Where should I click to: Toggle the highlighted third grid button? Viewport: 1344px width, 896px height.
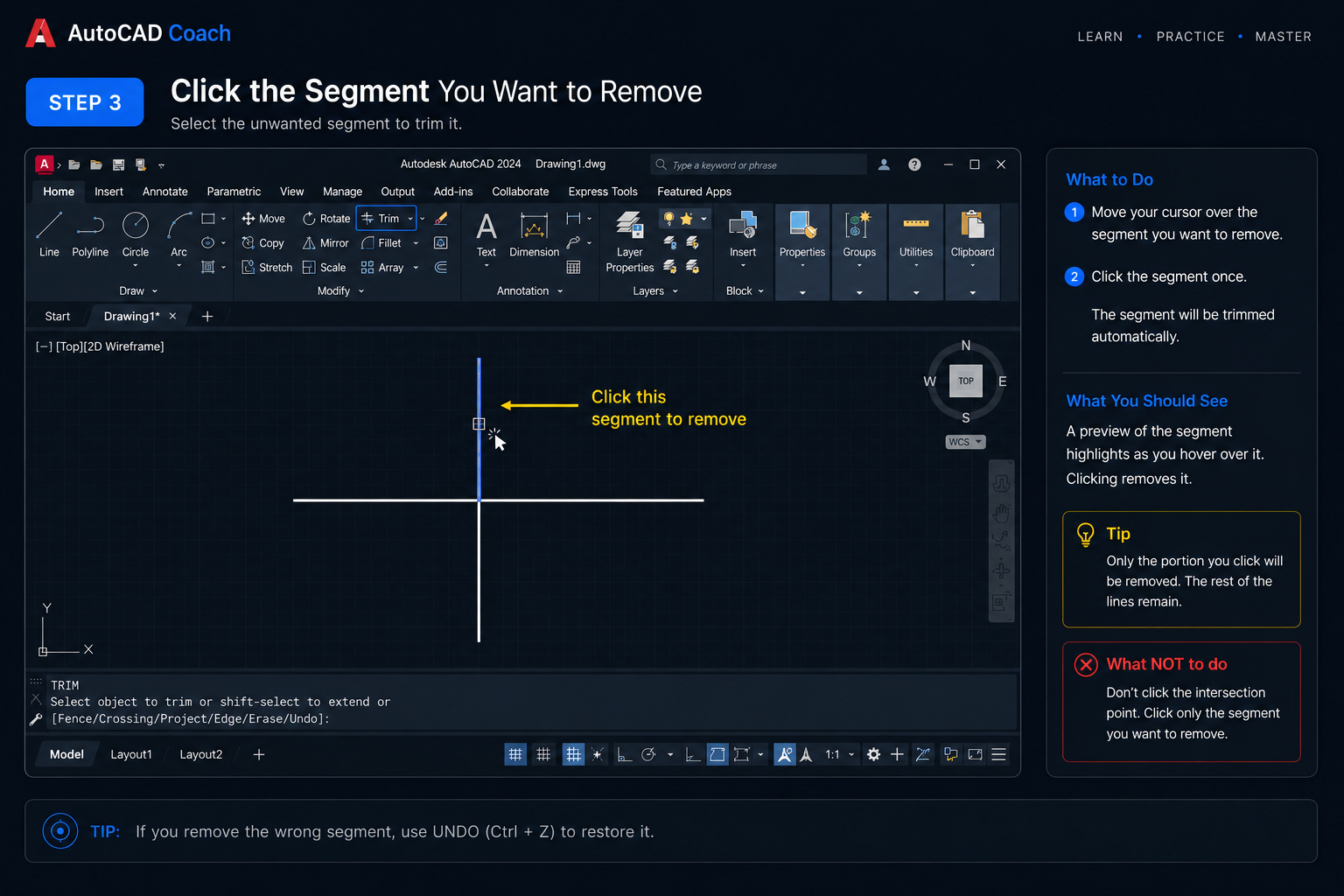(573, 754)
